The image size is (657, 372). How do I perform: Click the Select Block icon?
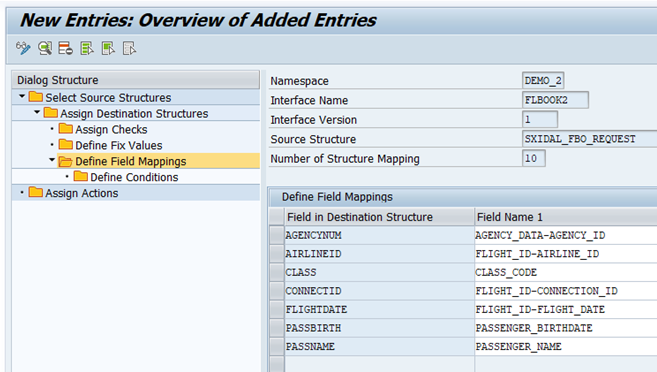[x=108, y=48]
